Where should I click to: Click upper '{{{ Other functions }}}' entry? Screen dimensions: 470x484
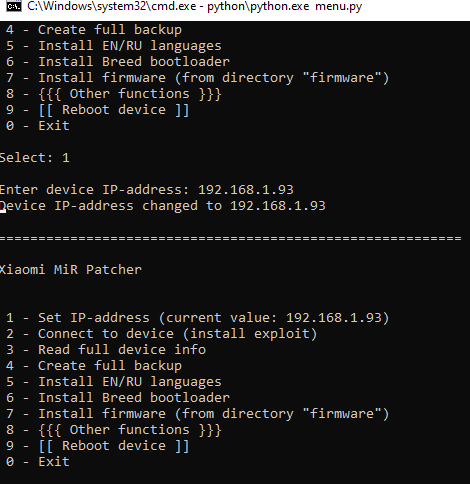click(x=113, y=94)
